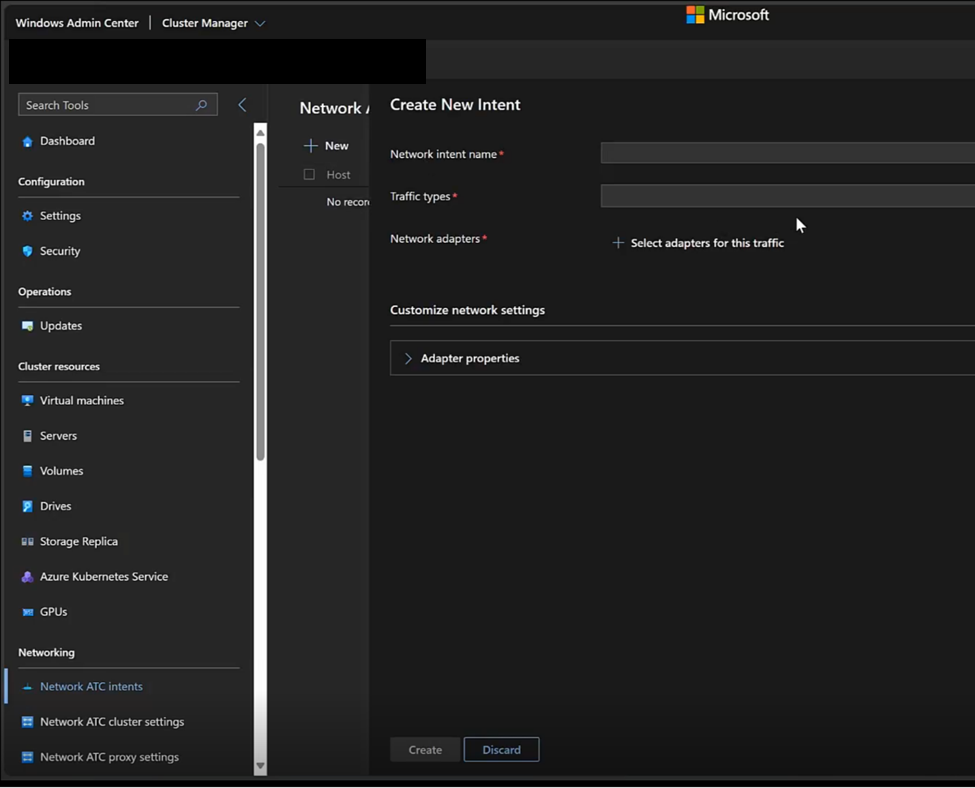Click Select adapters for this traffic
Image resolution: width=975 pixels, height=788 pixels.
click(x=698, y=243)
